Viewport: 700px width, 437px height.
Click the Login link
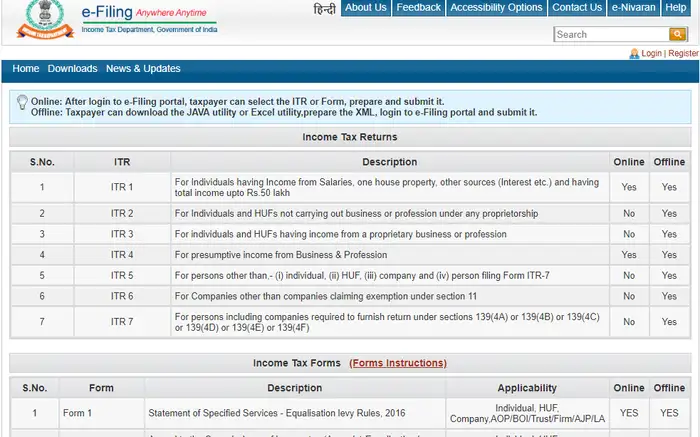[651, 53]
